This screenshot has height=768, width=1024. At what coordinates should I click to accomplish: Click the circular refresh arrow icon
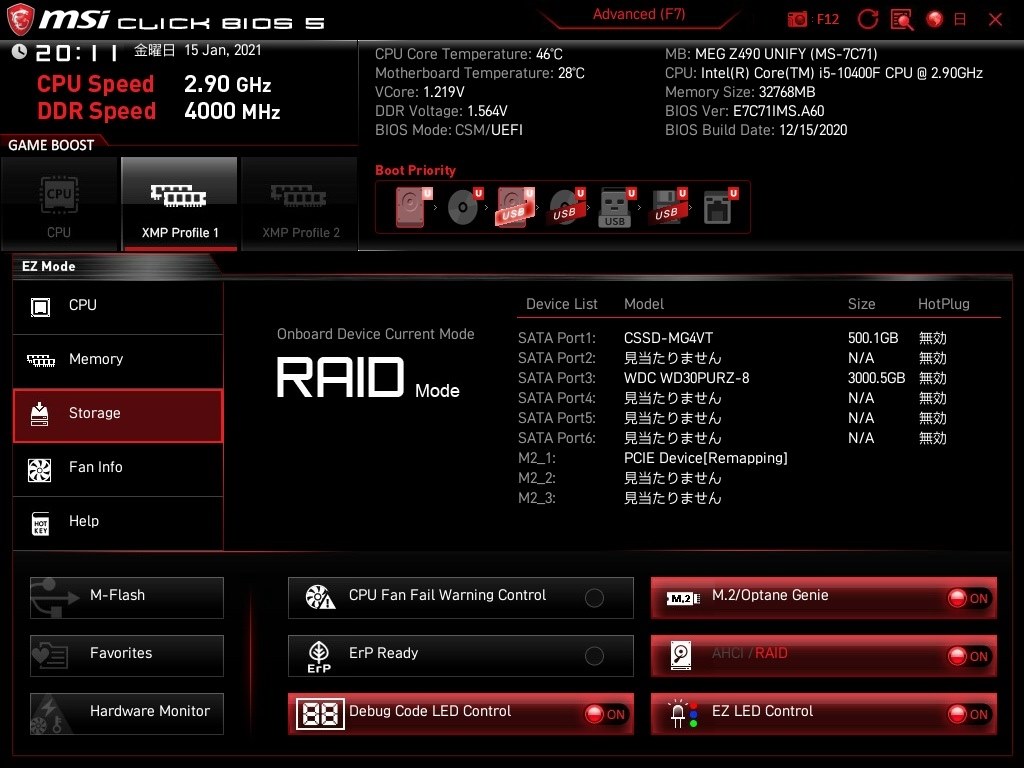click(x=868, y=19)
